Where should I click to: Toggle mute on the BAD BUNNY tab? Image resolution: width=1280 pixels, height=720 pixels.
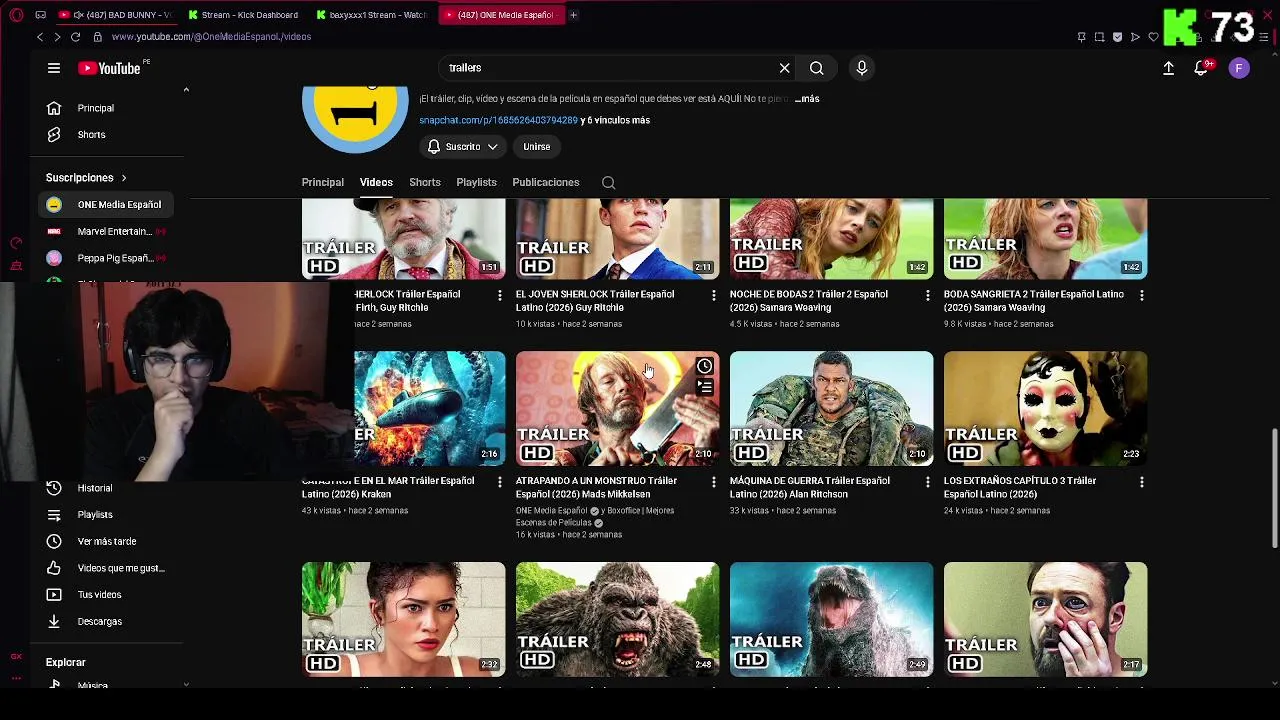point(77,15)
